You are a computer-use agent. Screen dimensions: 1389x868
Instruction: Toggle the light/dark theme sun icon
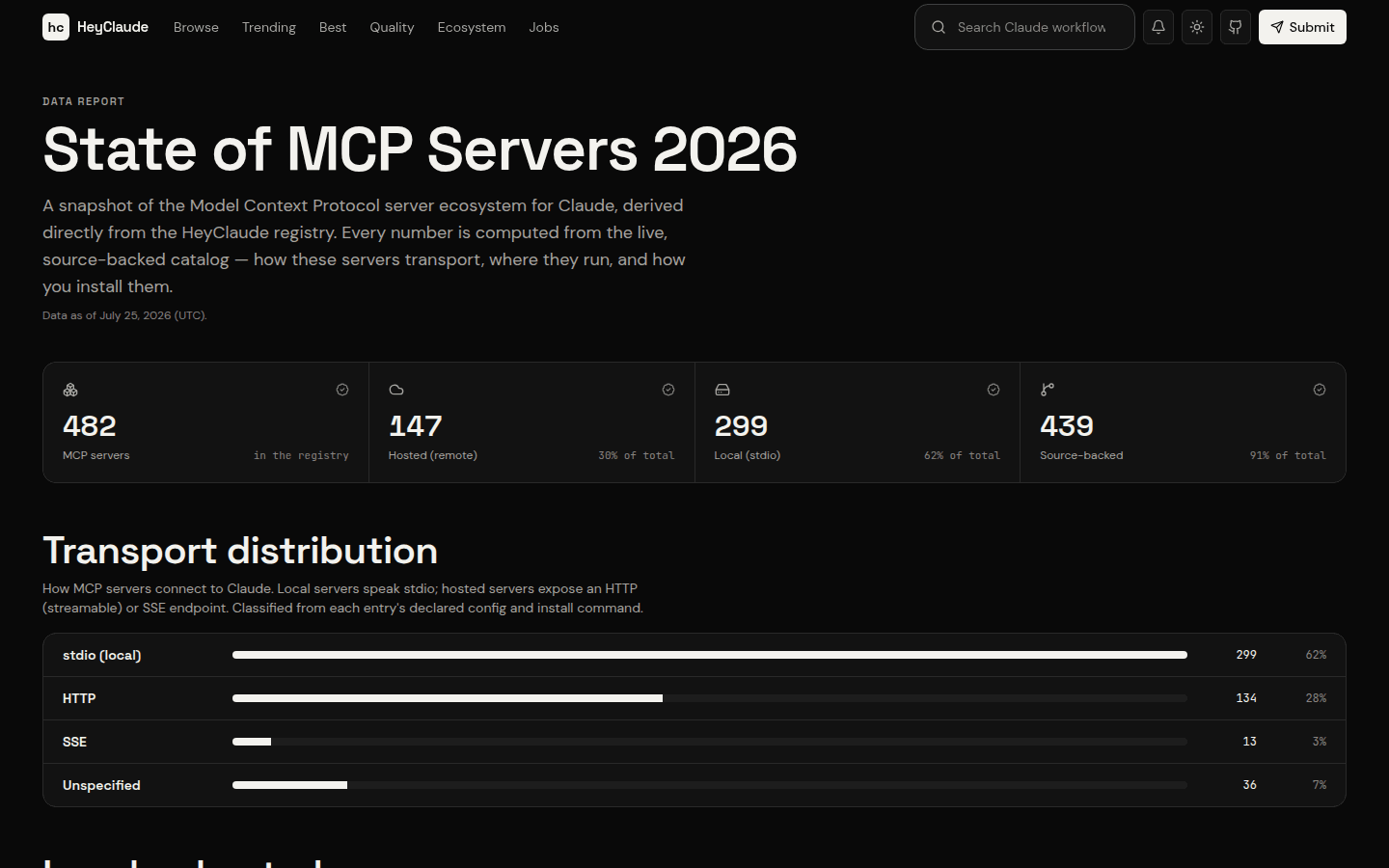1197,27
